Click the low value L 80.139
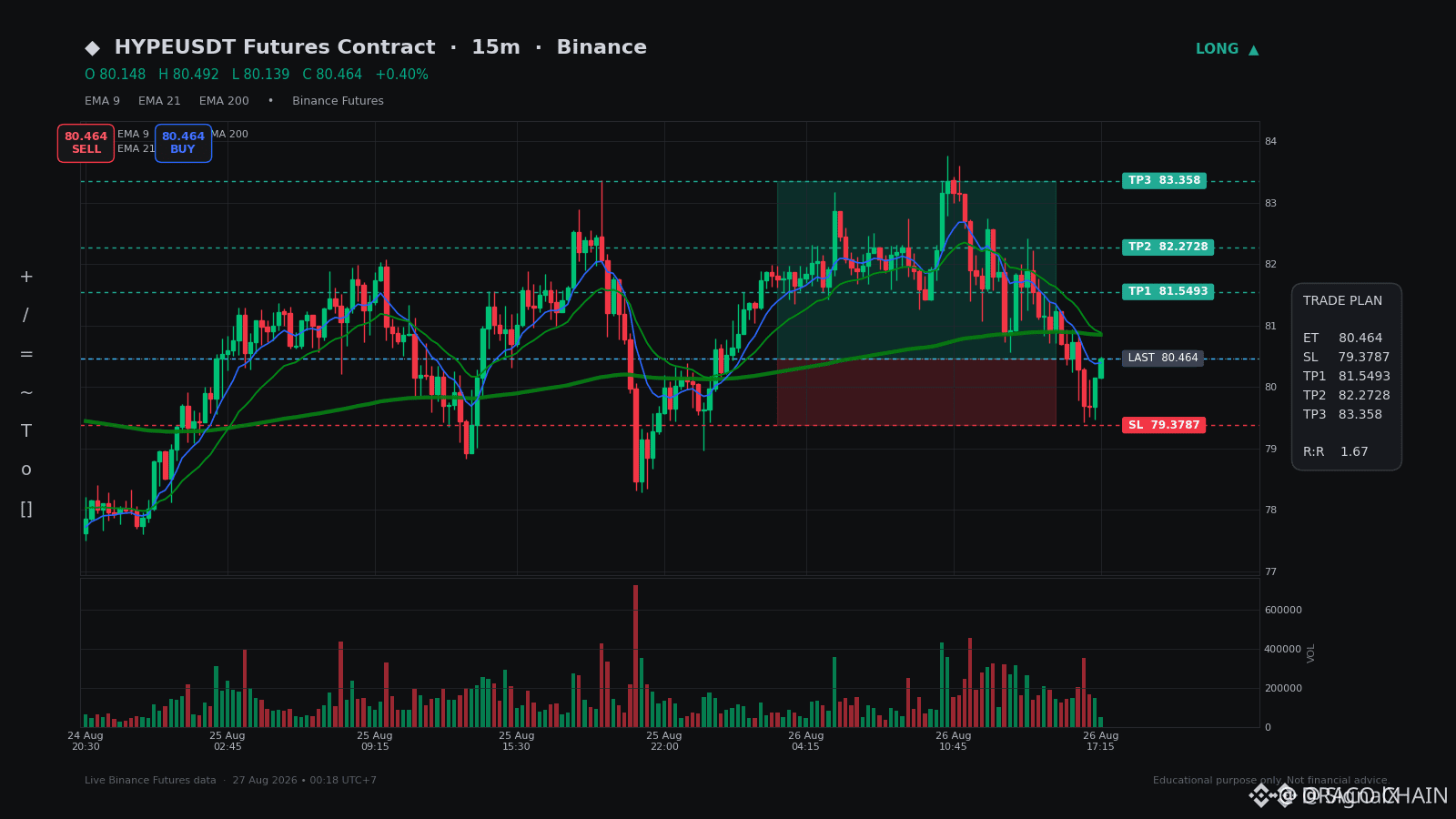 click(260, 75)
